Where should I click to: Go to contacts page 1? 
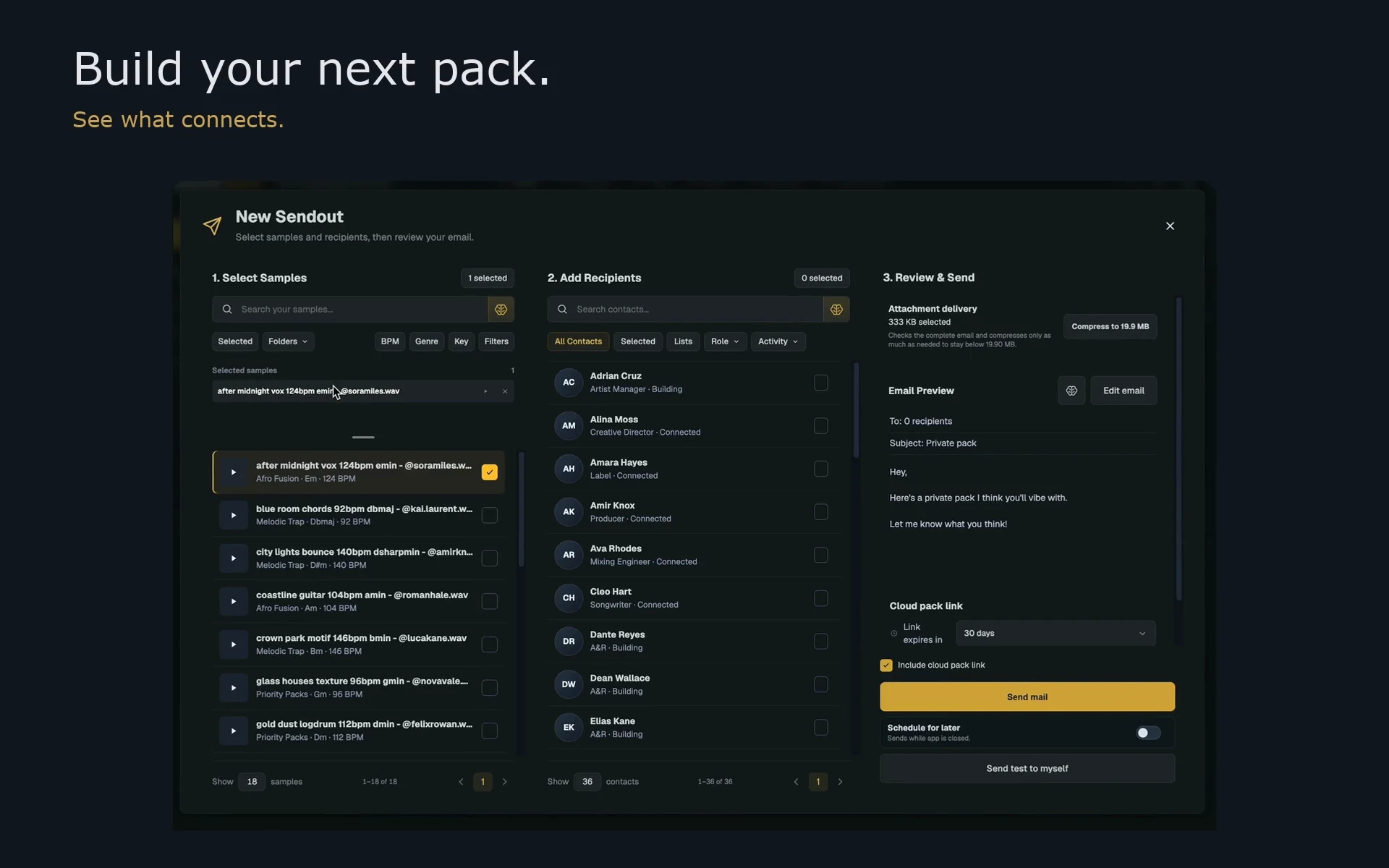[x=818, y=782]
